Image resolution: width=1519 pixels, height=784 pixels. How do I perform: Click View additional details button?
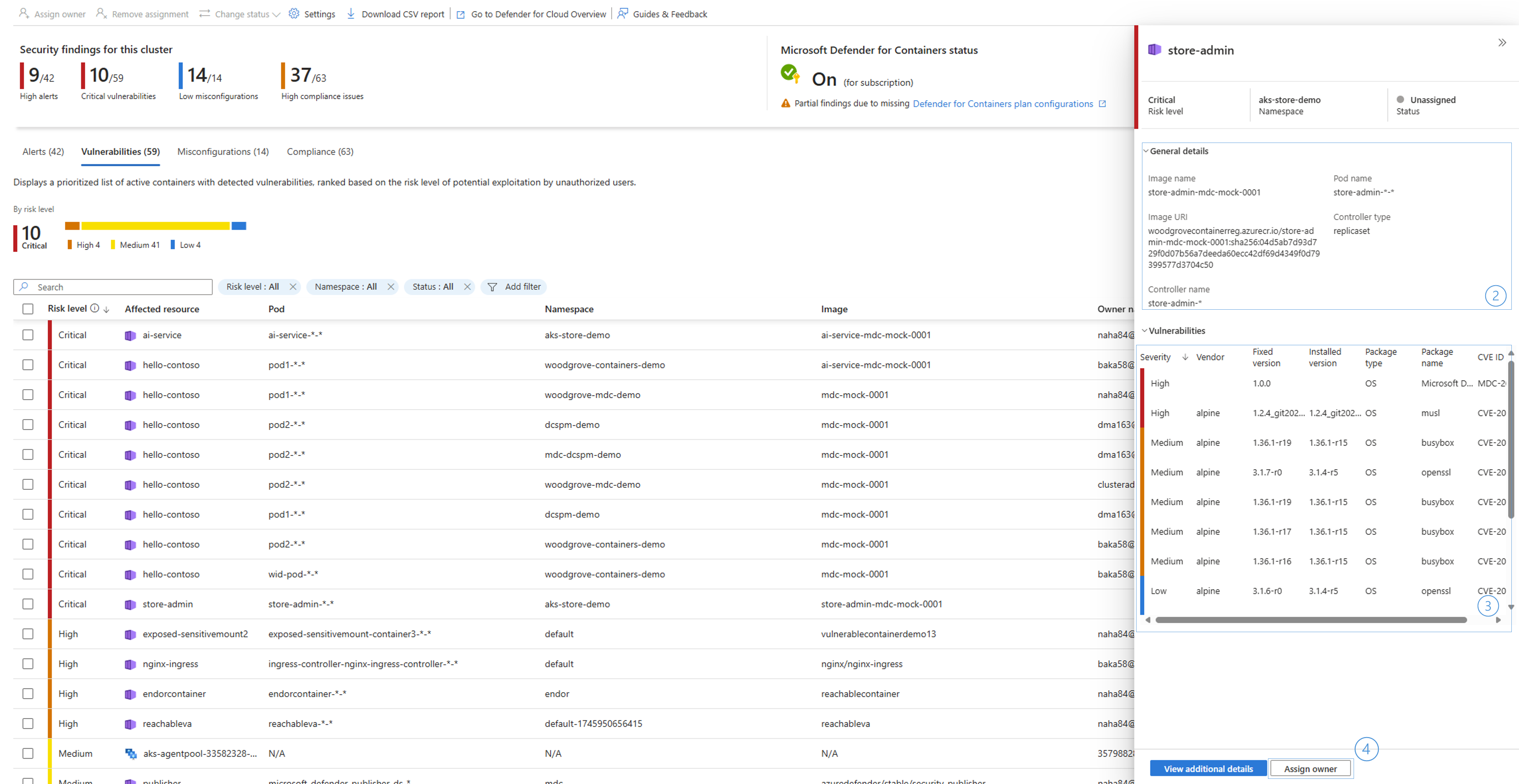tap(1208, 769)
